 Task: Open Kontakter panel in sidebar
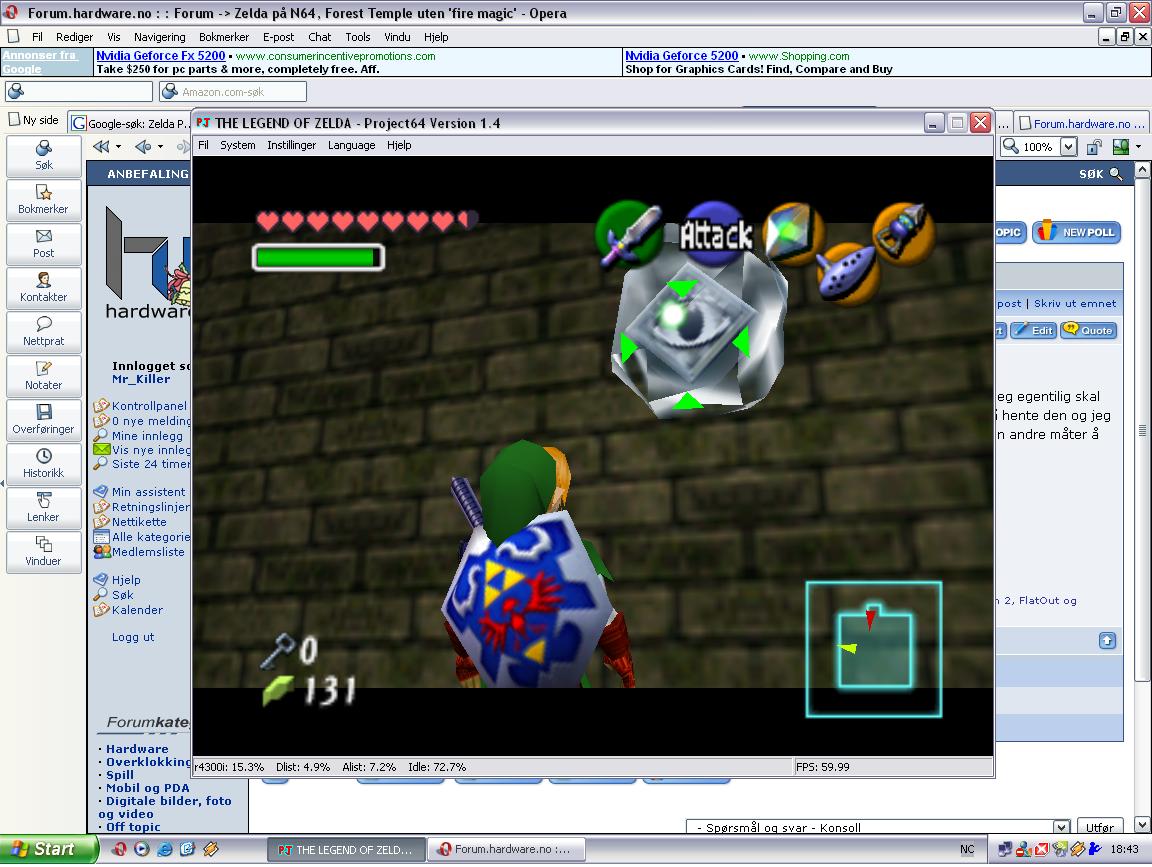(43, 288)
